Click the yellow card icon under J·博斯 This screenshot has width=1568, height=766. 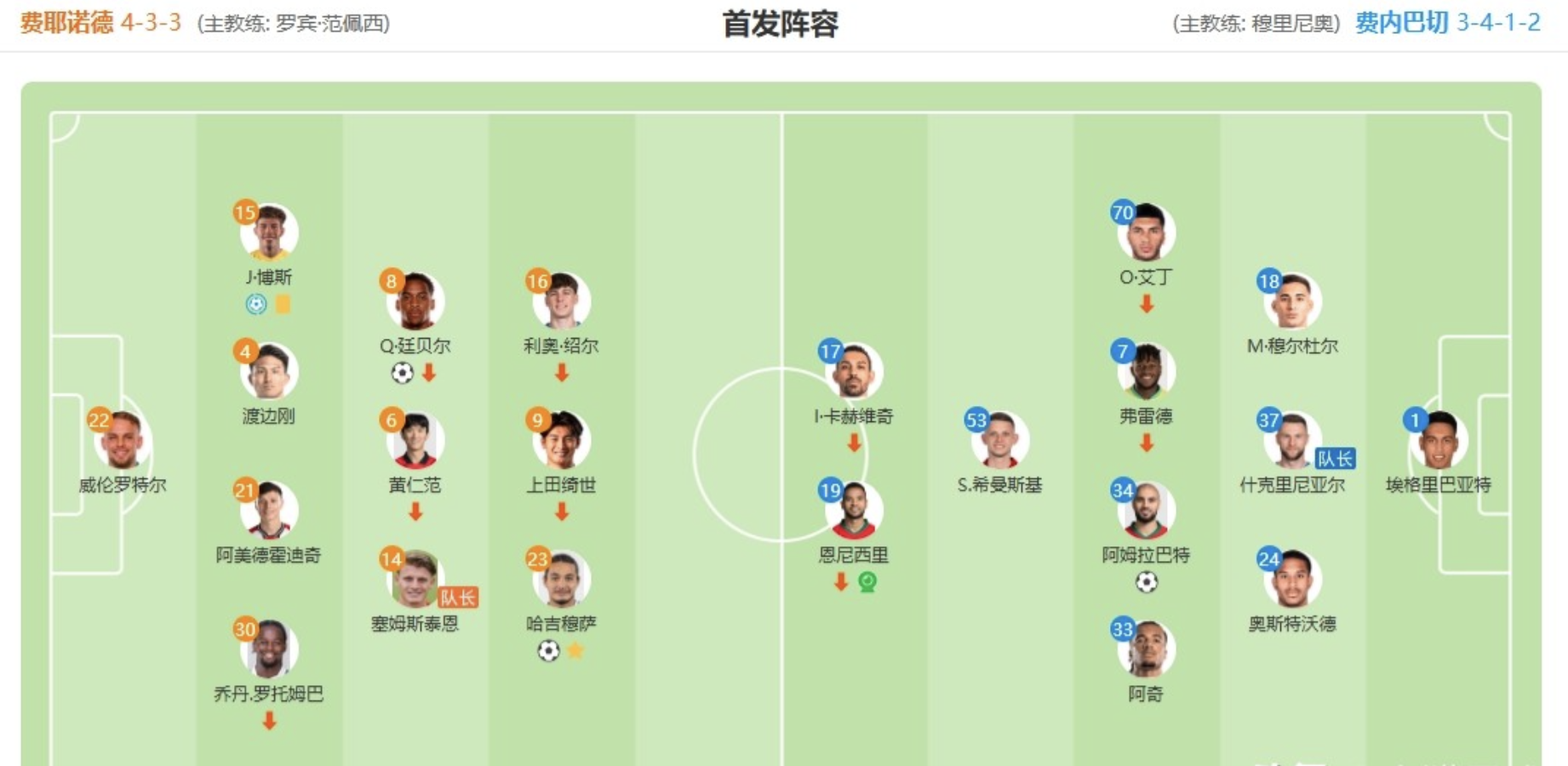pyautogui.click(x=283, y=304)
